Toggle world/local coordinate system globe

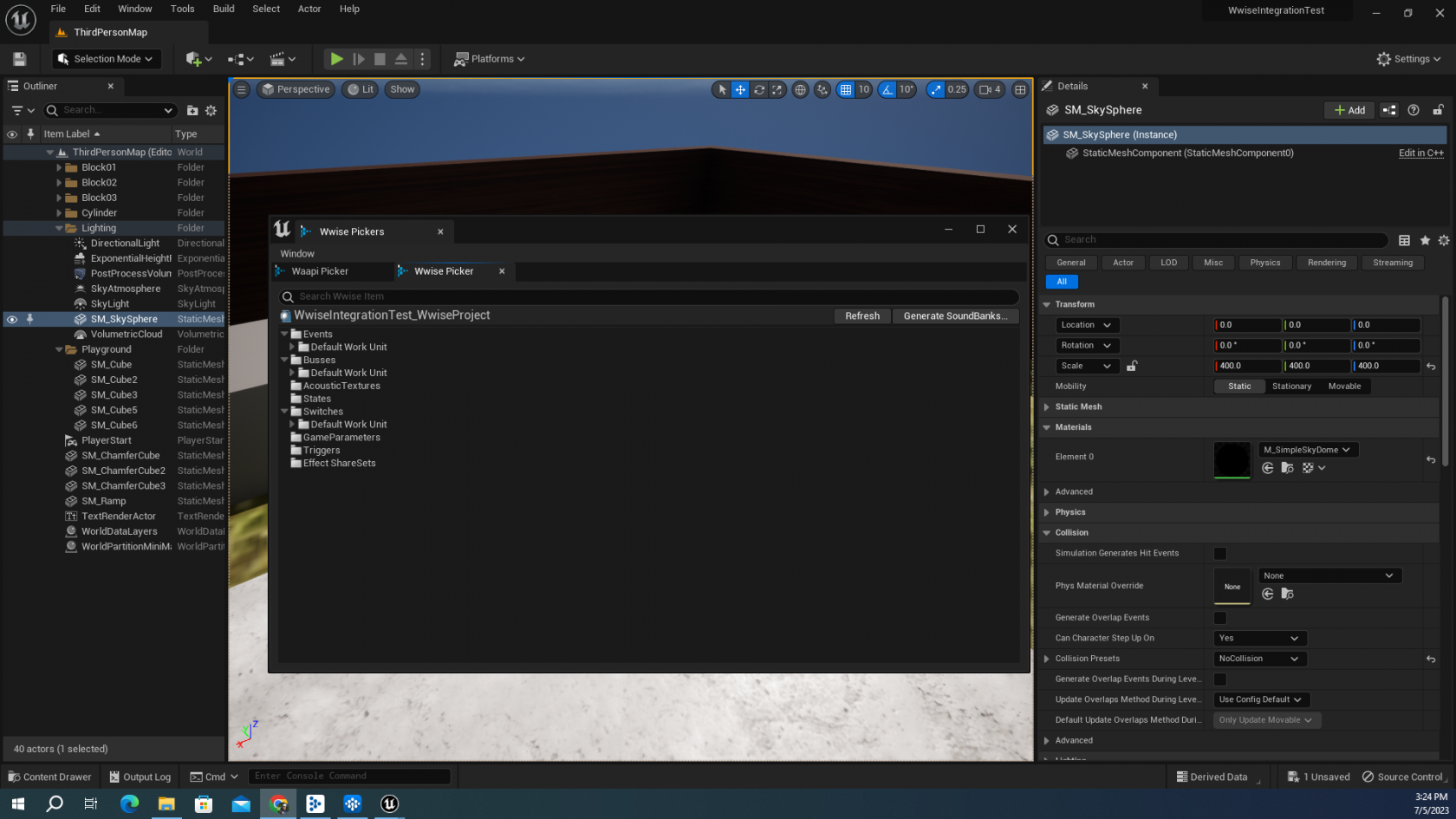click(800, 89)
